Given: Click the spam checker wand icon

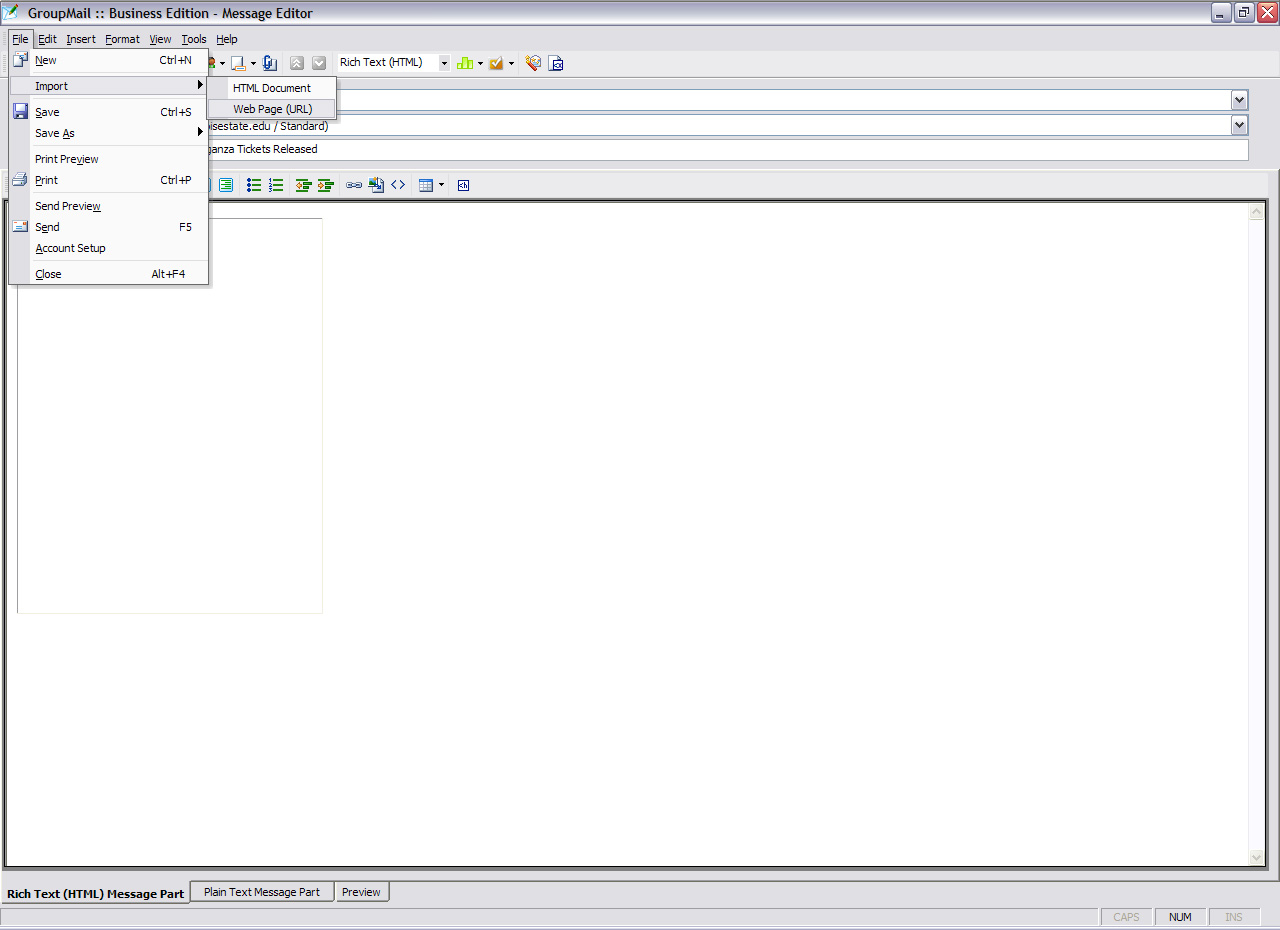Looking at the screenshot, I should coord(533,63).
